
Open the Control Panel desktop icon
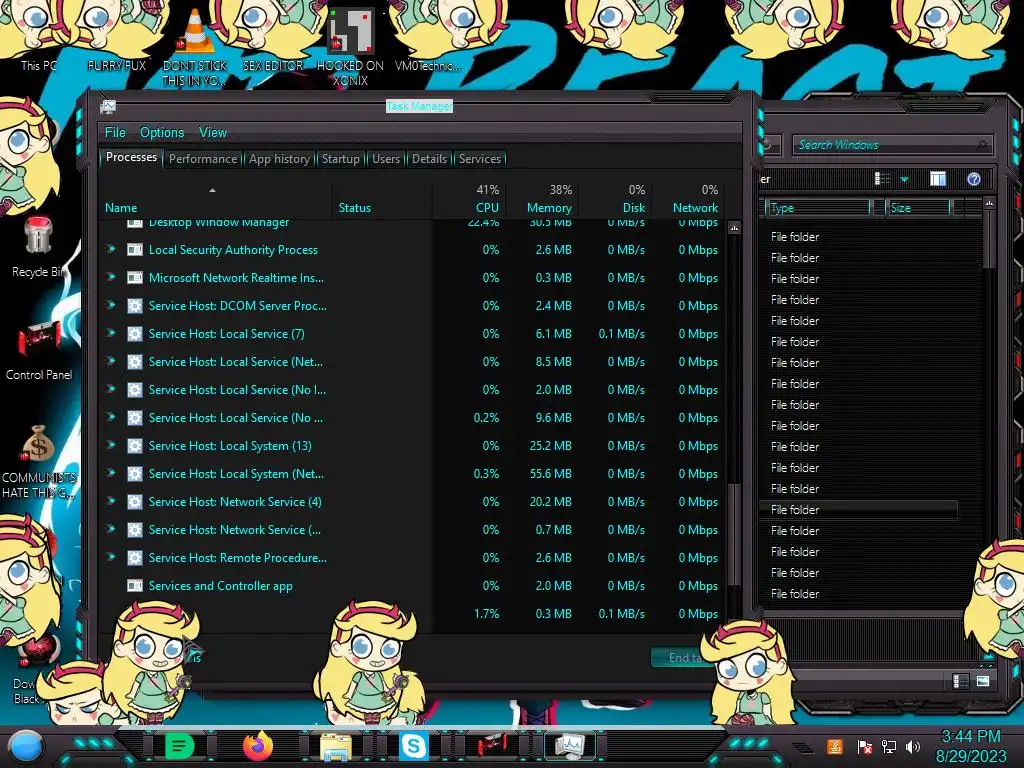pos(39,351)
